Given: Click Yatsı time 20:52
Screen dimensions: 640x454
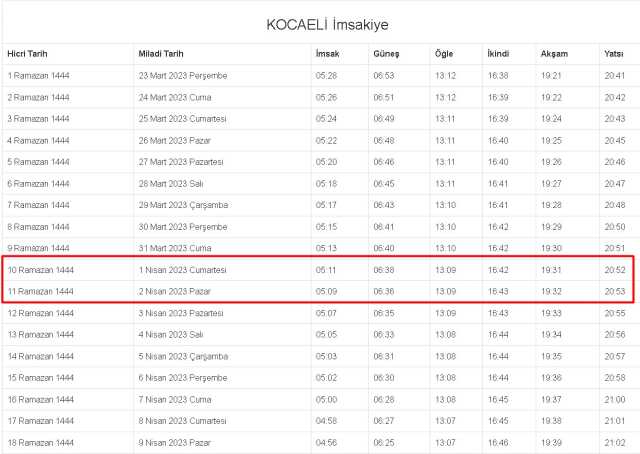Looking at the screenshot, I should 615,270.
